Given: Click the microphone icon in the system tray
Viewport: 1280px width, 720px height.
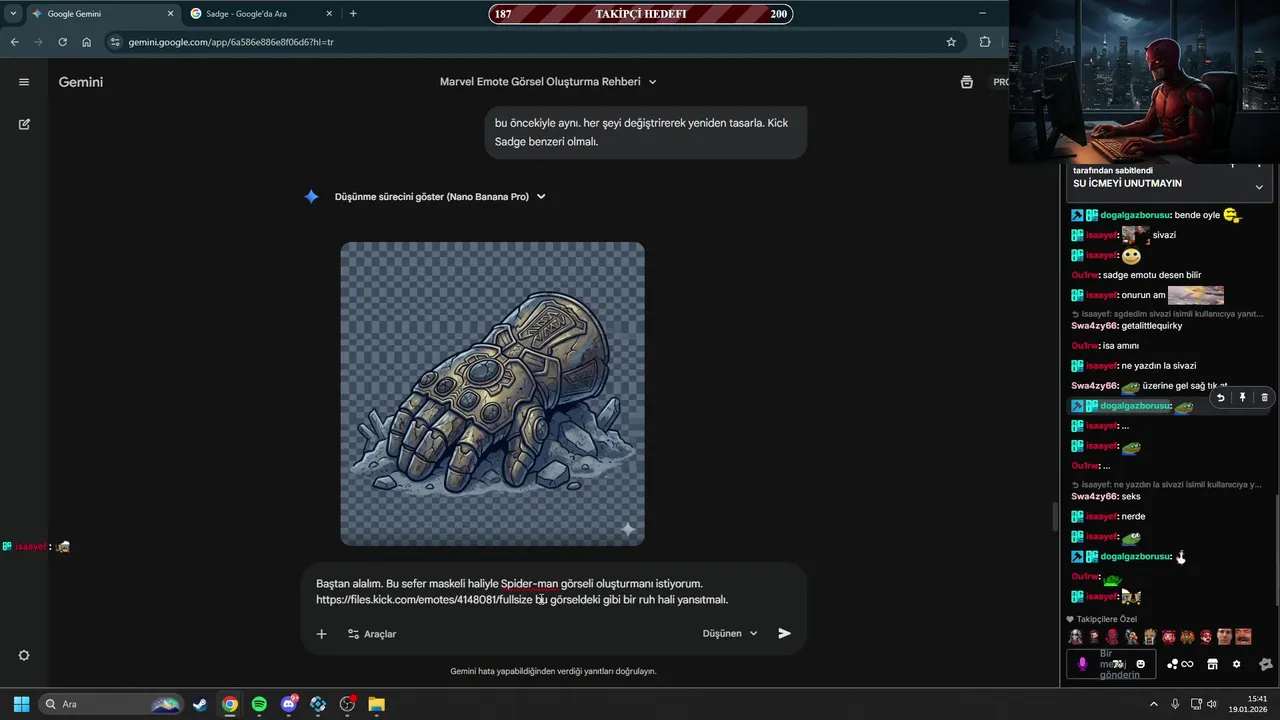Looking at the screenshot, I should click(x=1175, y=704).
